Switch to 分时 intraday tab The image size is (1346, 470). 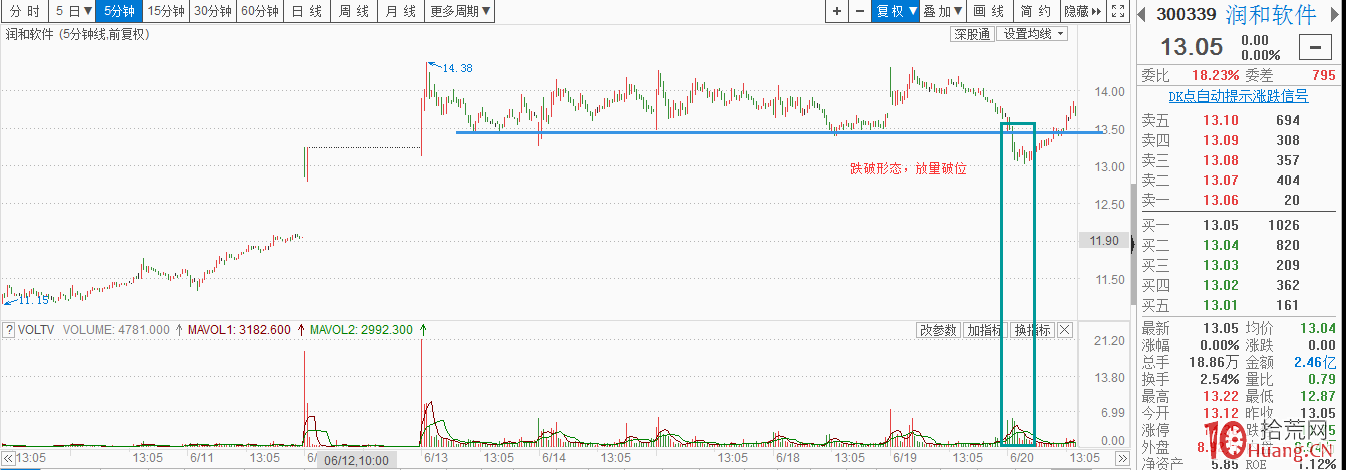pos(25,12)
